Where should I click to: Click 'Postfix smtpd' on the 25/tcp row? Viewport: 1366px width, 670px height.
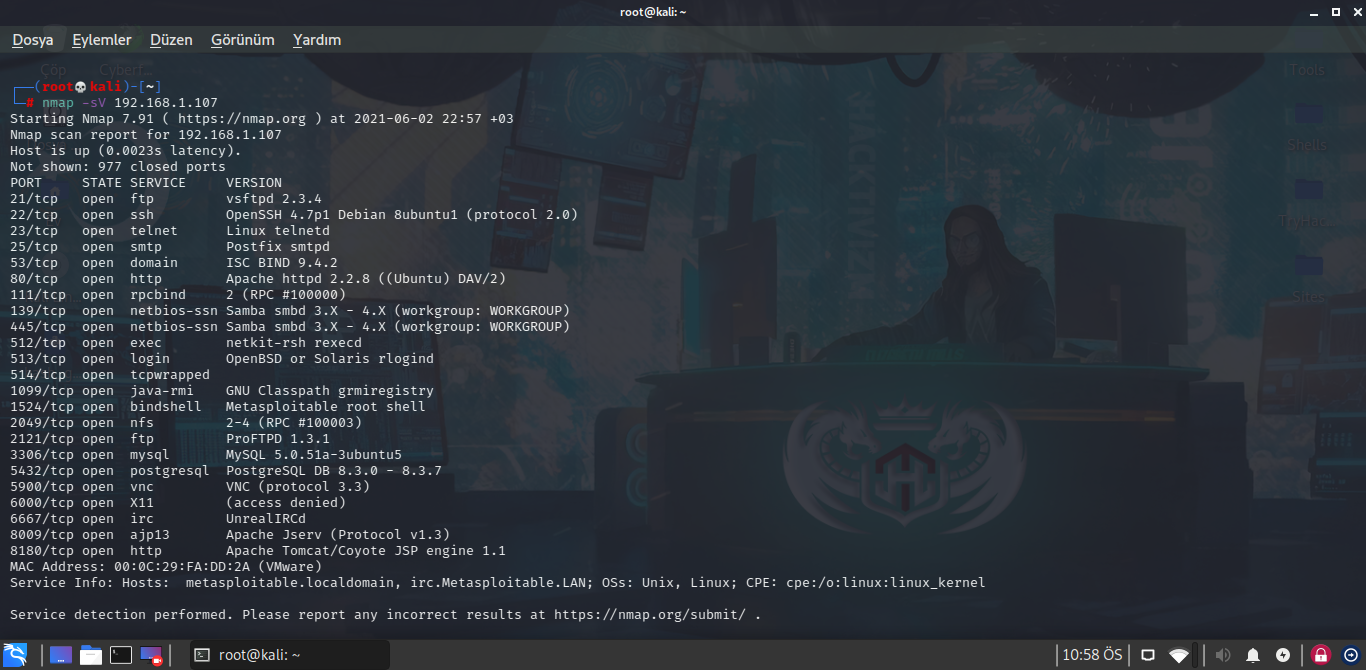click(278, 247)
